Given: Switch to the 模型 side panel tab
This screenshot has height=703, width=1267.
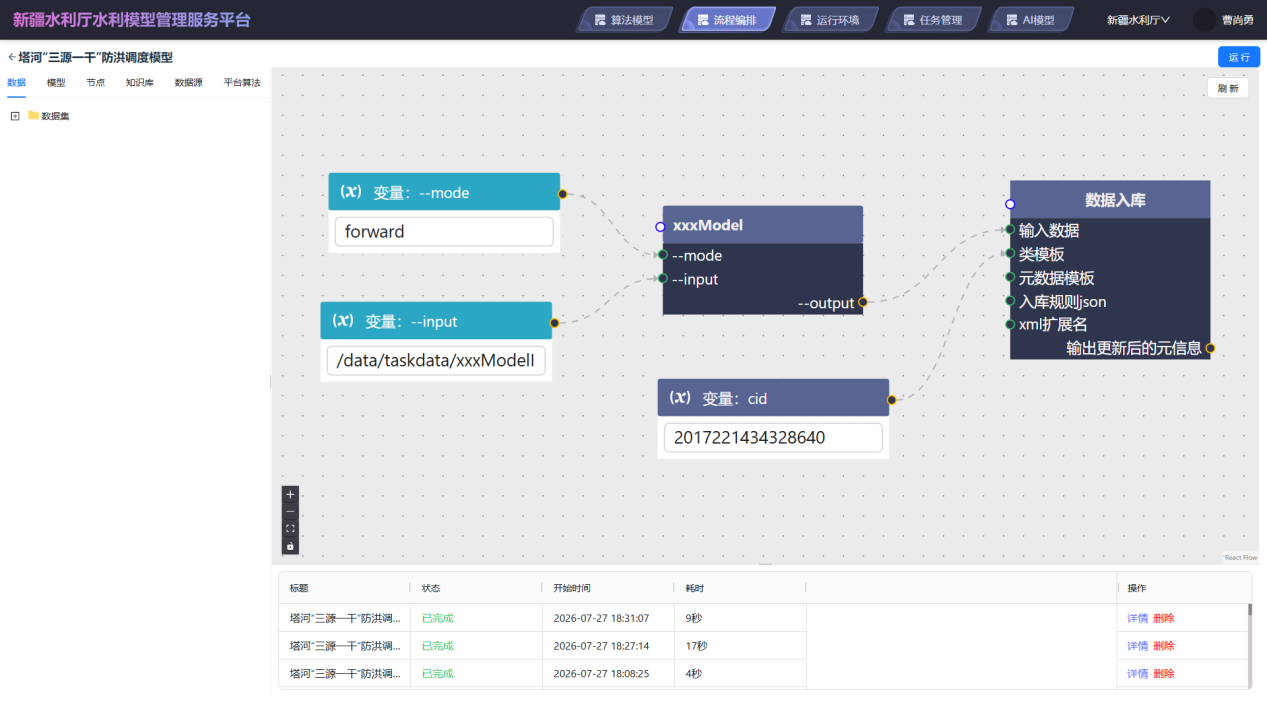Looking at the screenshot, I should click(x=56, y=83).
